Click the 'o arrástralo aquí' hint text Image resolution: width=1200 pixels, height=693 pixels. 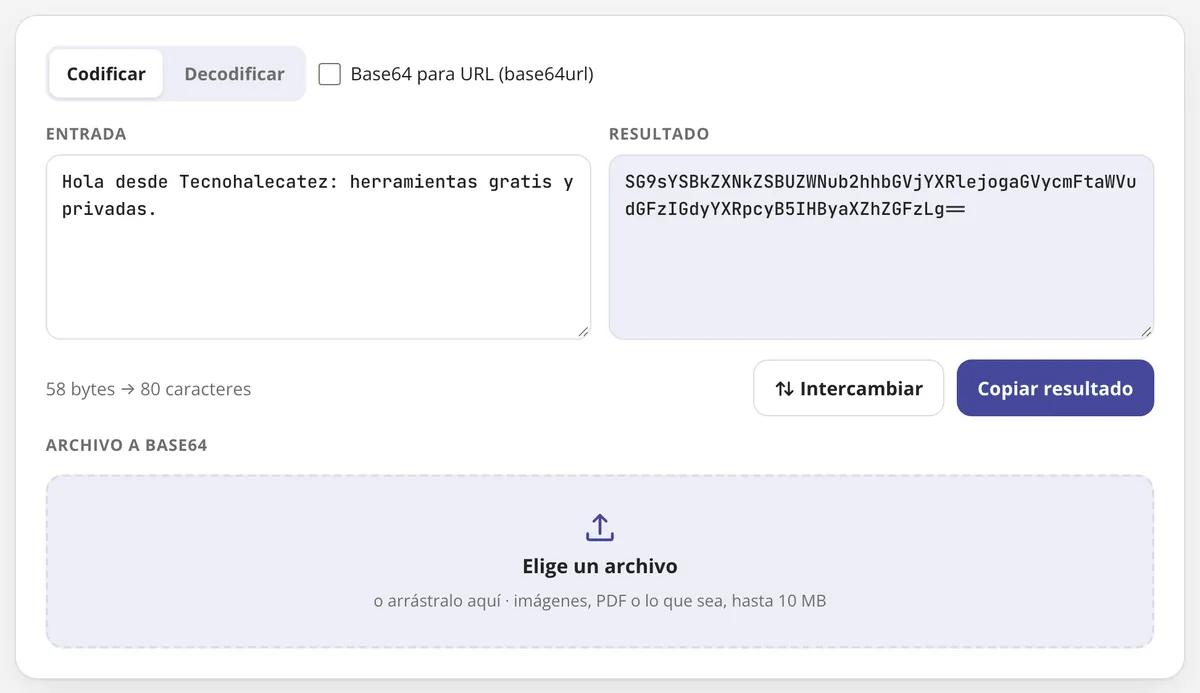click(438, 601)
